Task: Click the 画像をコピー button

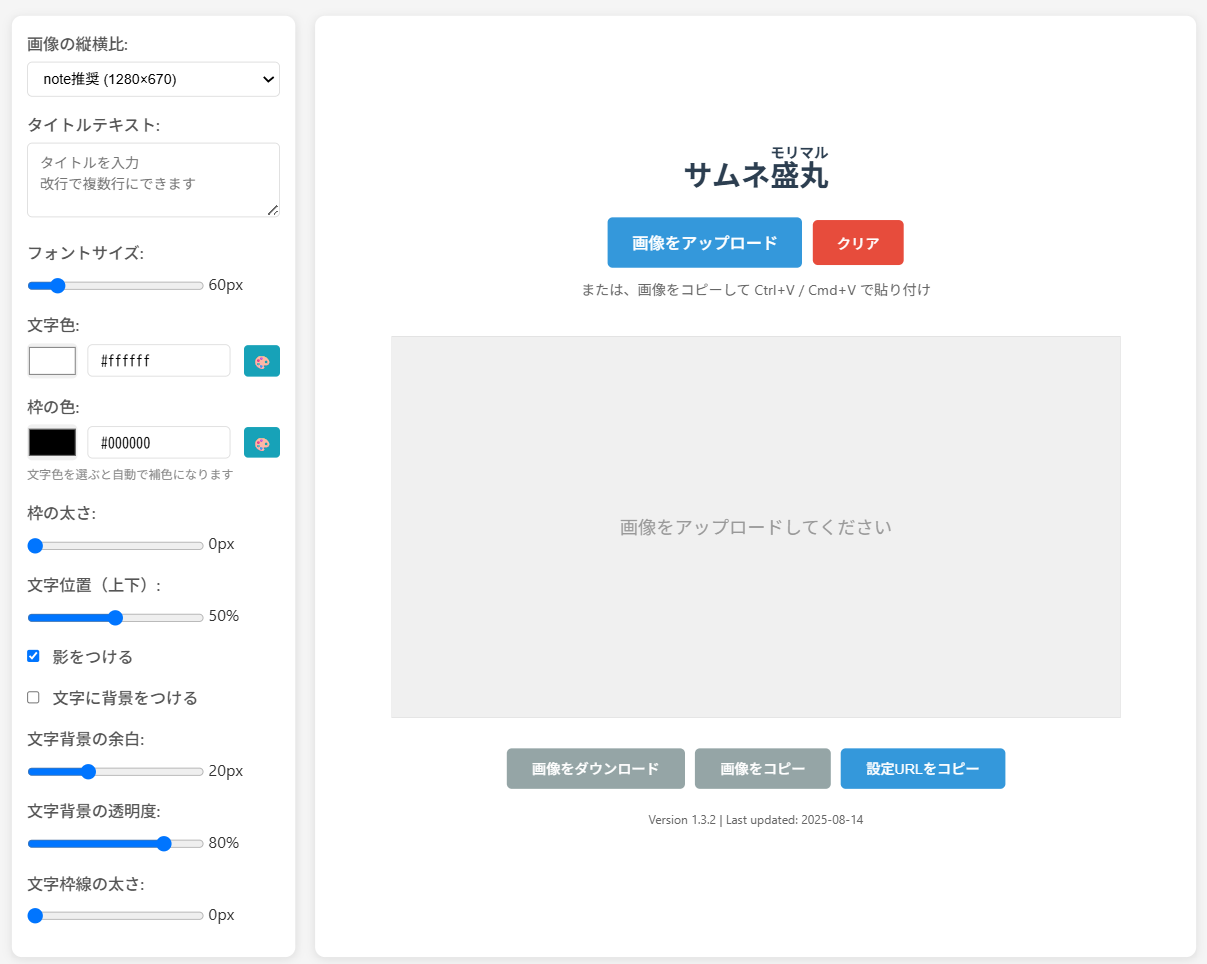Action: pyautogui.click(x=762, y=769)
